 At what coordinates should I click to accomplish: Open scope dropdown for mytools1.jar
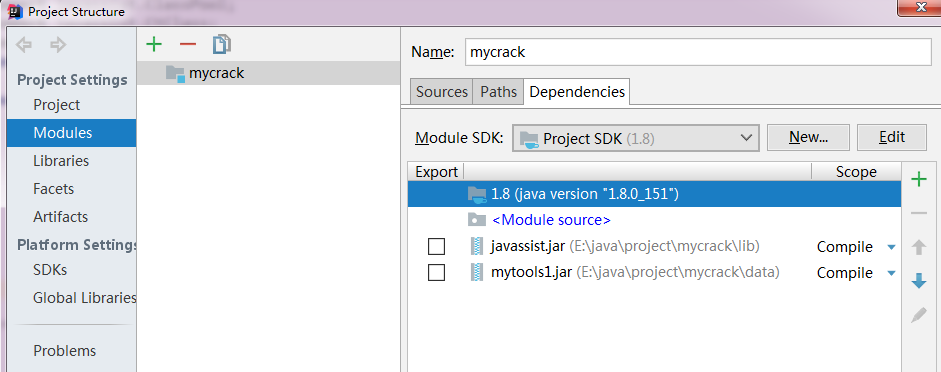click(x=891, y=273)
